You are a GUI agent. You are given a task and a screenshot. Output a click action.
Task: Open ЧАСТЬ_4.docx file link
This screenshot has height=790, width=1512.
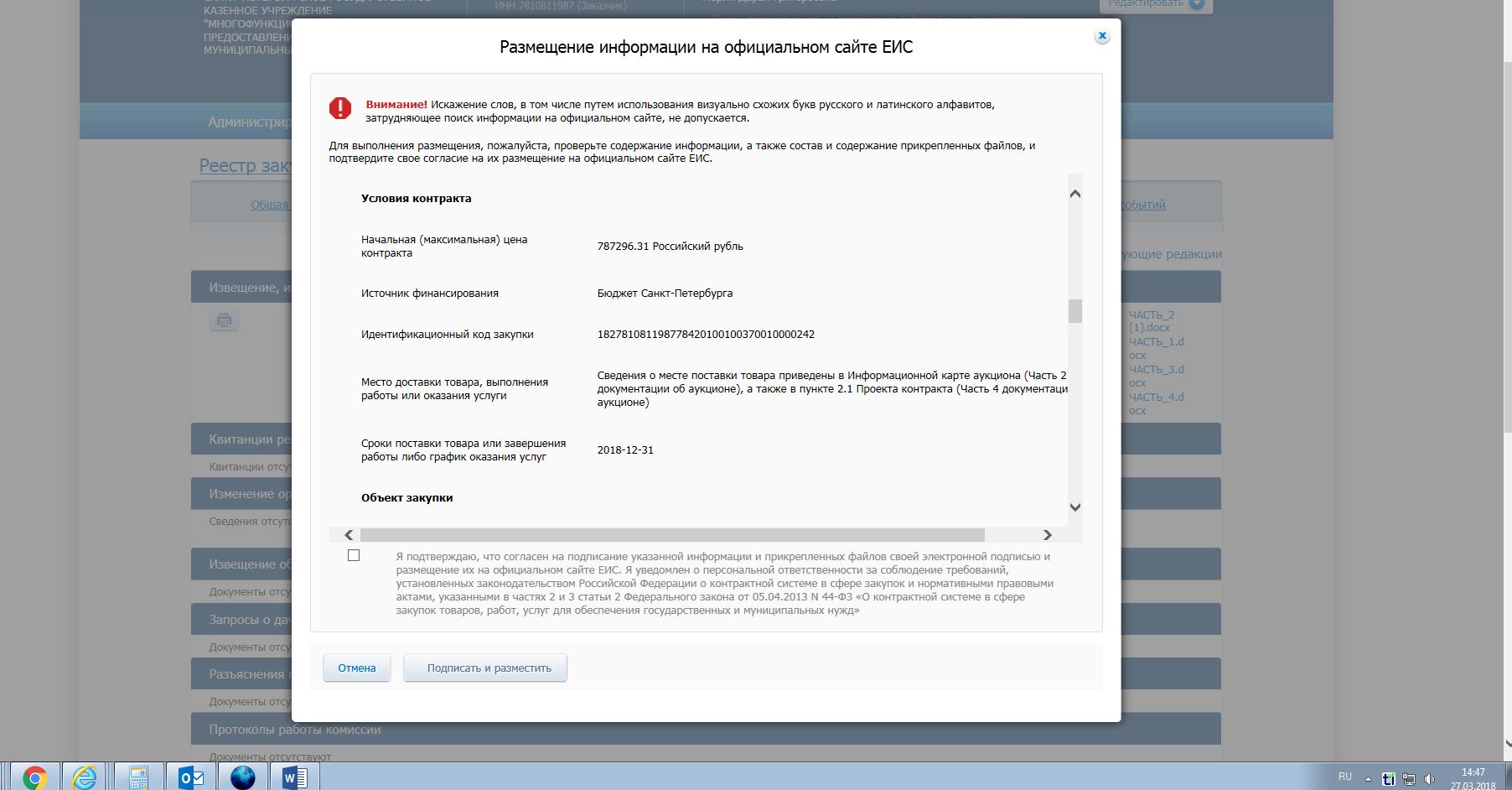pyautogui.click(x=1156, y=403)
